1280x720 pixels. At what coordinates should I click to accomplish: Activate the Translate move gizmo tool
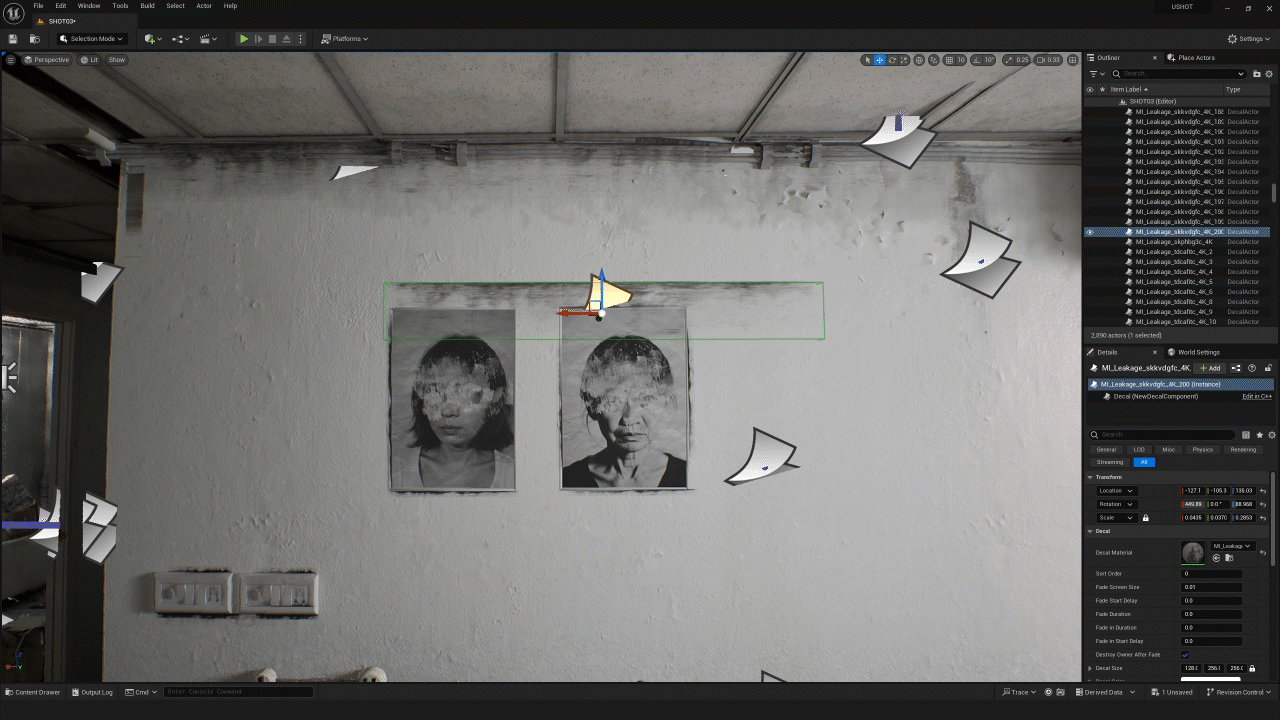tap(880, 60)
